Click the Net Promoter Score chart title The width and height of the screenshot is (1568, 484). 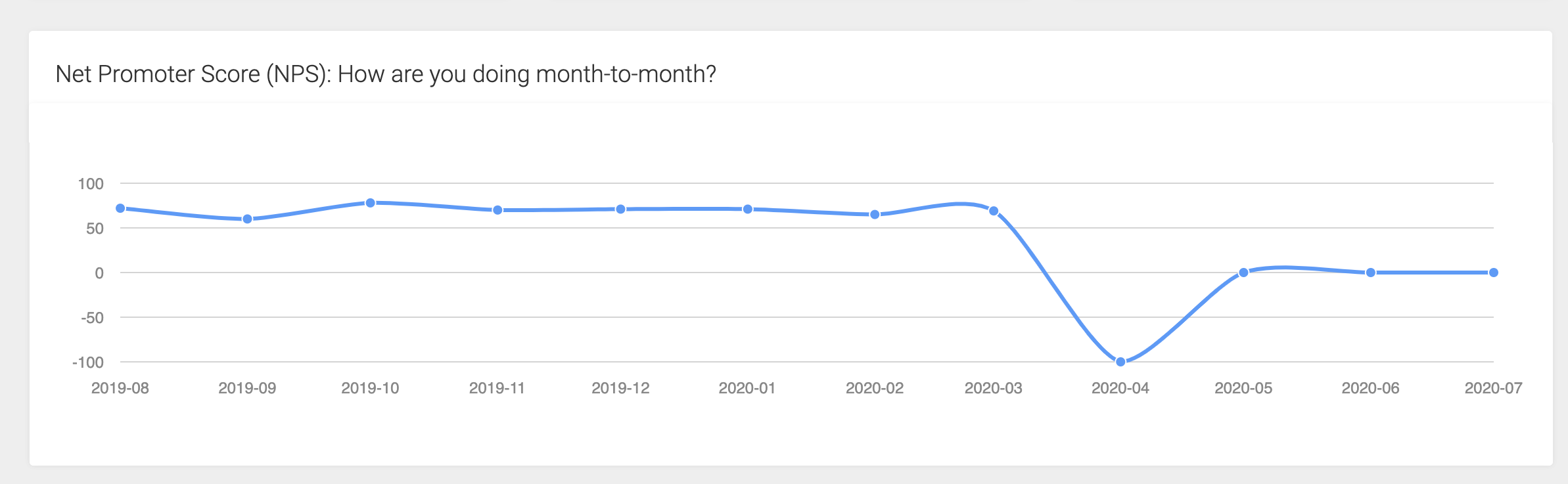click(x=386, y=74)
